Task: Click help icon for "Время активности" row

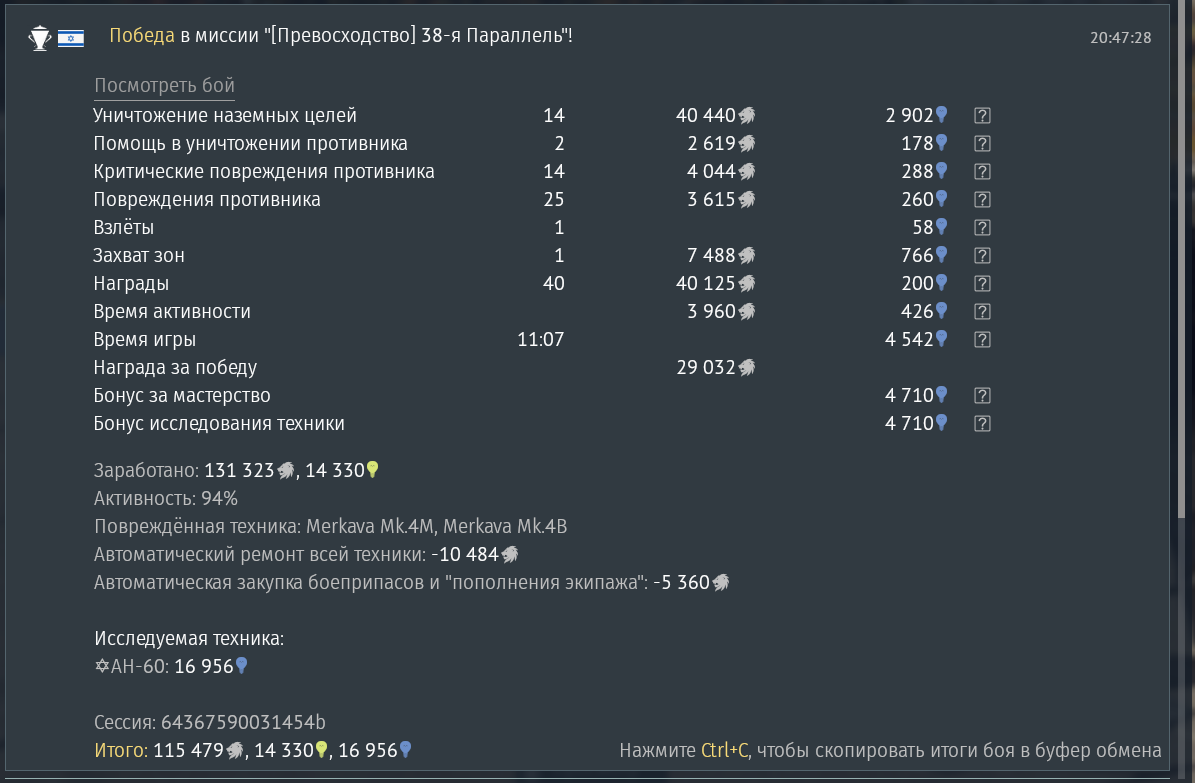Action: 982,312
